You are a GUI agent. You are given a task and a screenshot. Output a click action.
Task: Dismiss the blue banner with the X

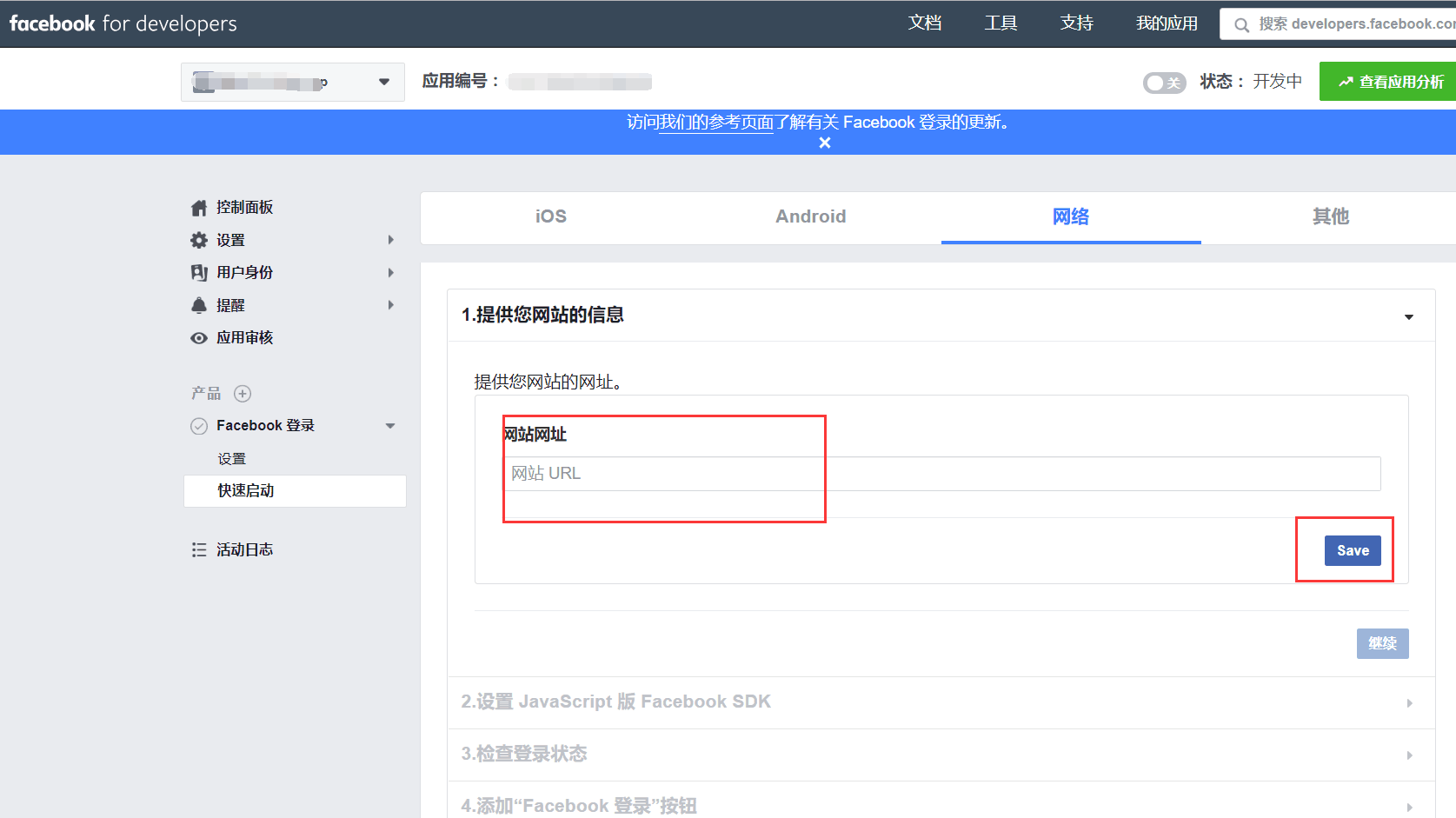[x=825, y=143]
